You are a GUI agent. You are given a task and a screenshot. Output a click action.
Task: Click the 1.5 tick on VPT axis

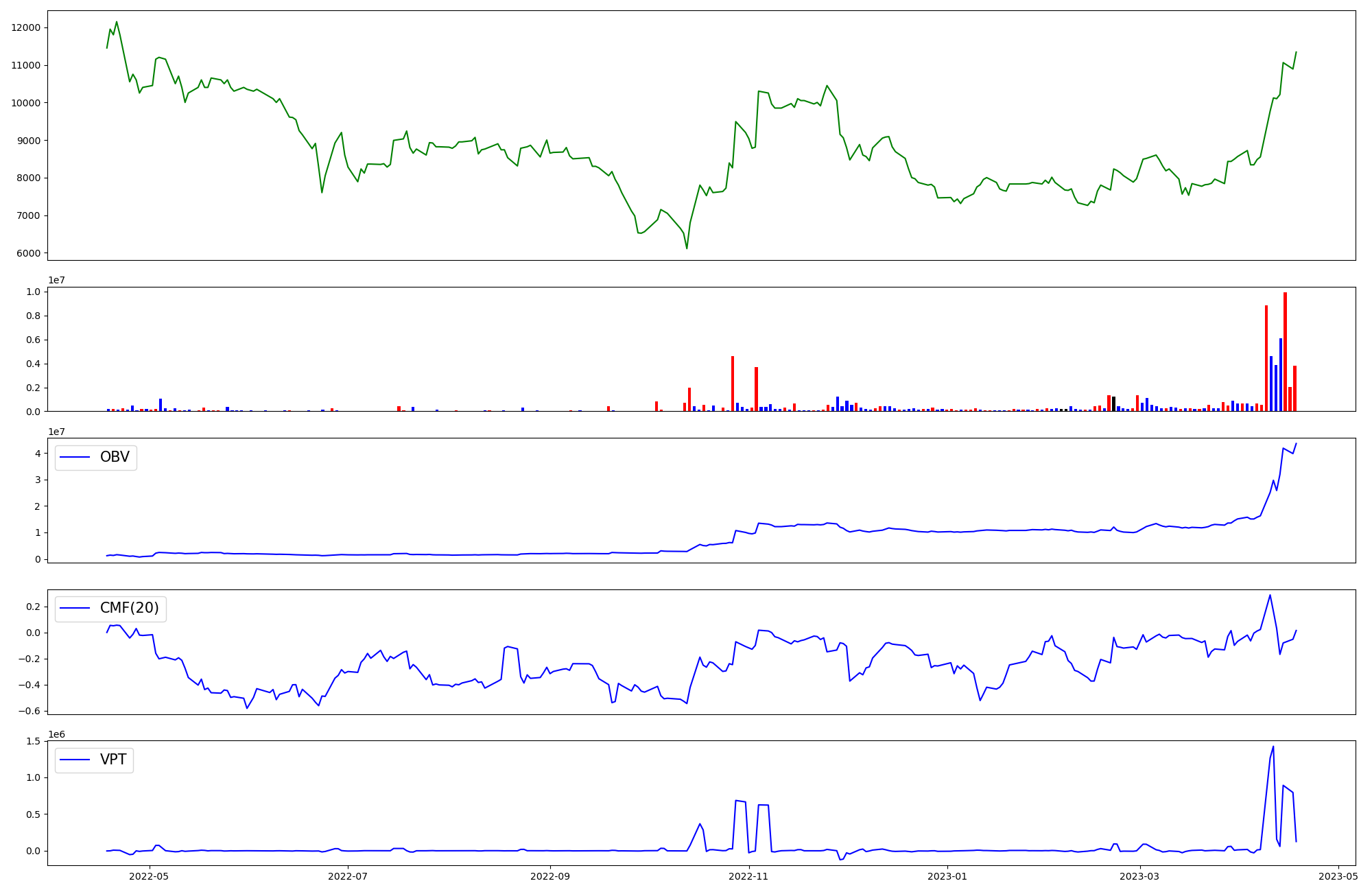[34, 742]
